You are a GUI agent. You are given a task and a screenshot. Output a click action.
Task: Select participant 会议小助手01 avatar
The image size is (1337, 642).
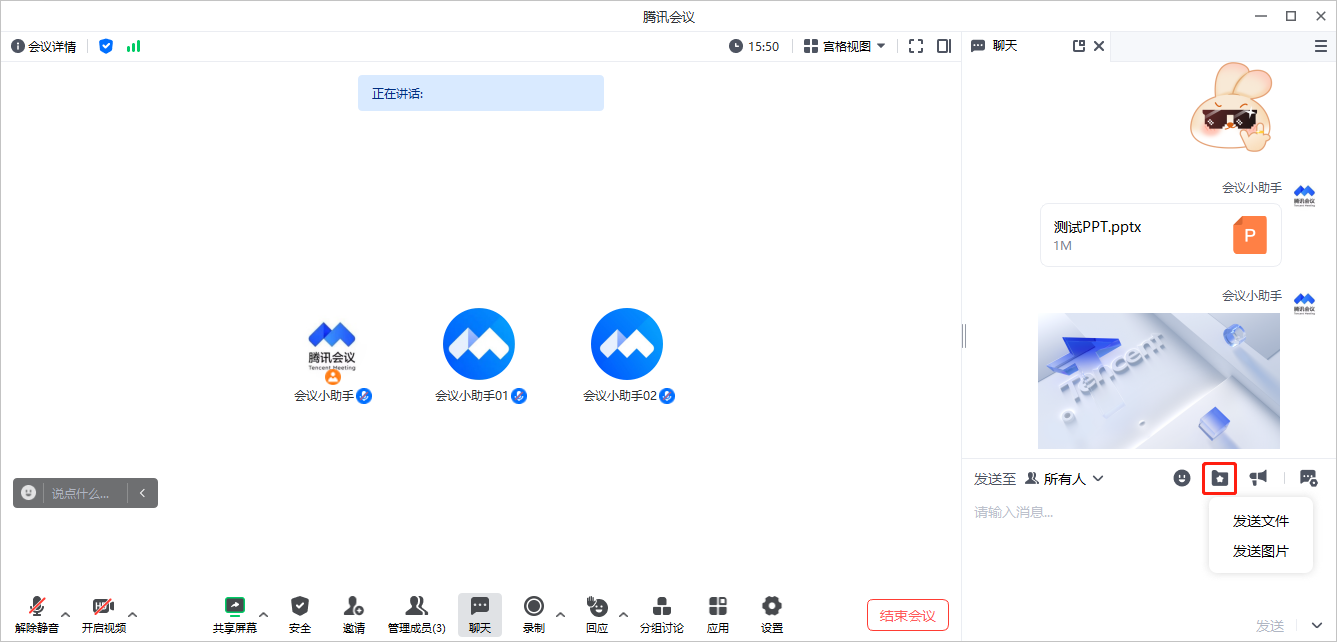point(479,344)
